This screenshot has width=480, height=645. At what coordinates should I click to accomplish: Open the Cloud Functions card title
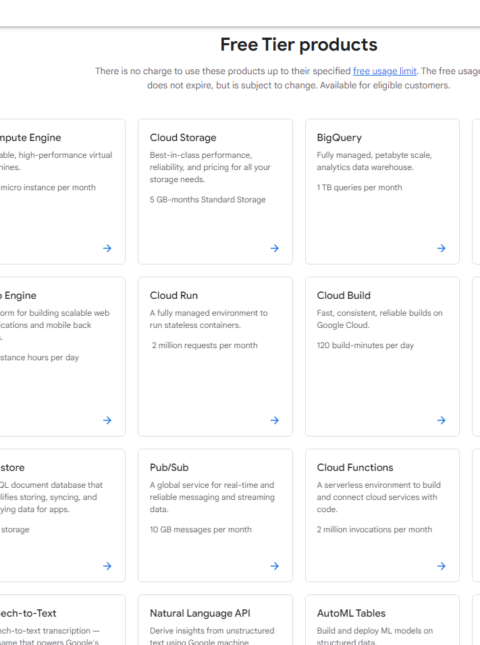[355, 467]
